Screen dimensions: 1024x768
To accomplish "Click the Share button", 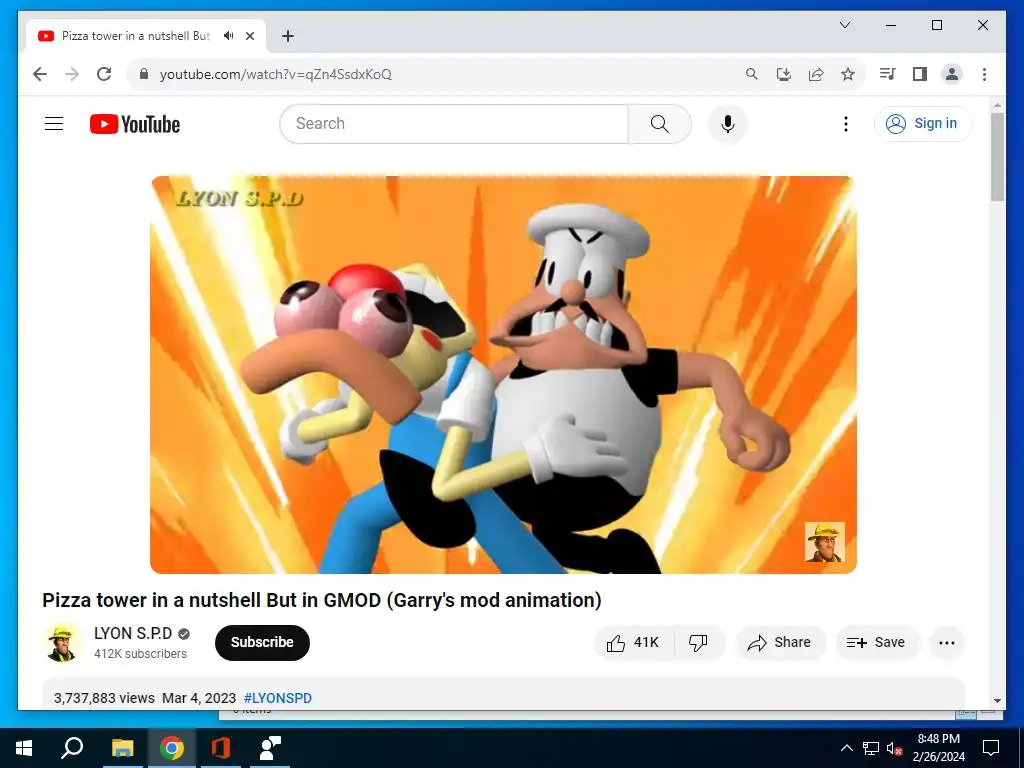I will click(780, 643).
